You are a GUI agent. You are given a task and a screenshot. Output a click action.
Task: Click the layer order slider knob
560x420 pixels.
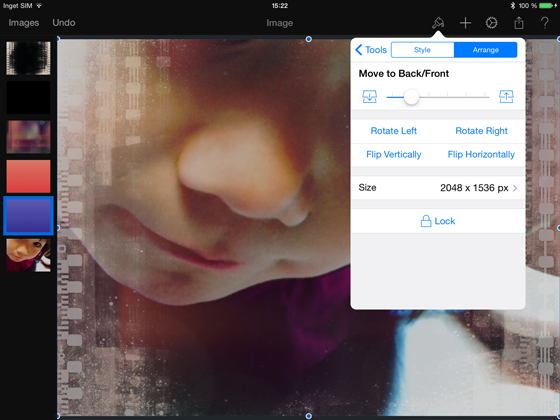coord(411,97)
